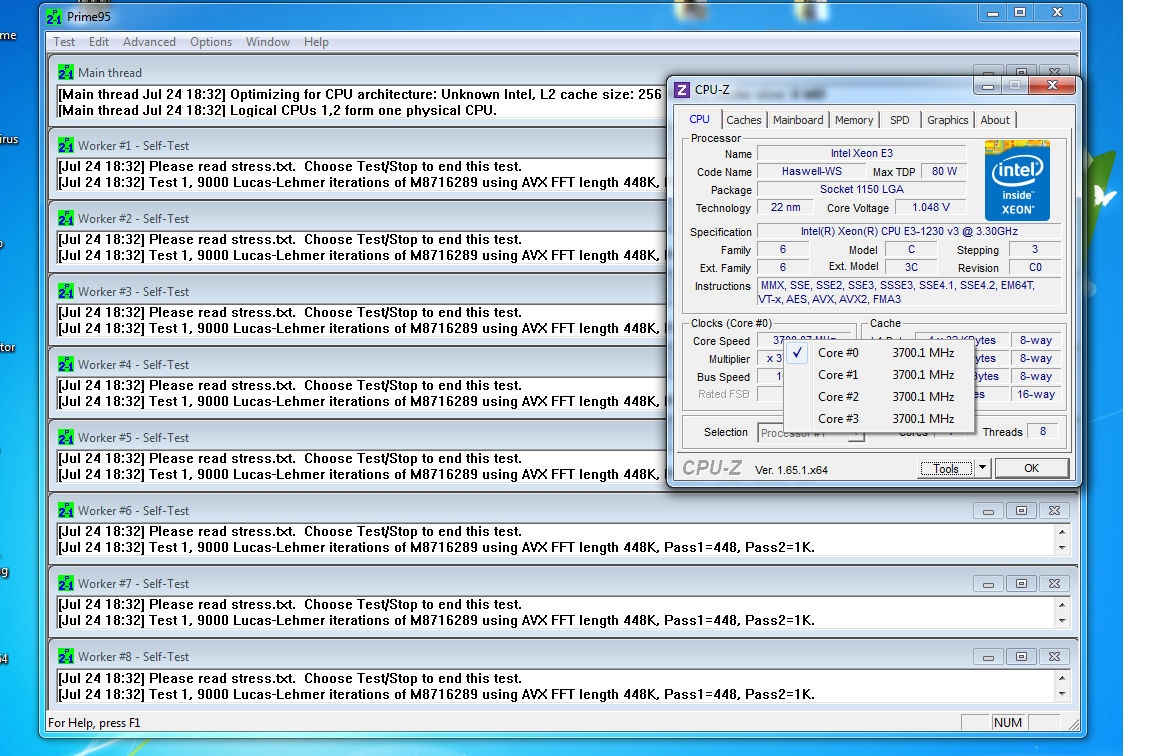The image size is (1152, 756).
Task: Click the Code Name value Haswell-WS
Action: [x=811, y=171]
